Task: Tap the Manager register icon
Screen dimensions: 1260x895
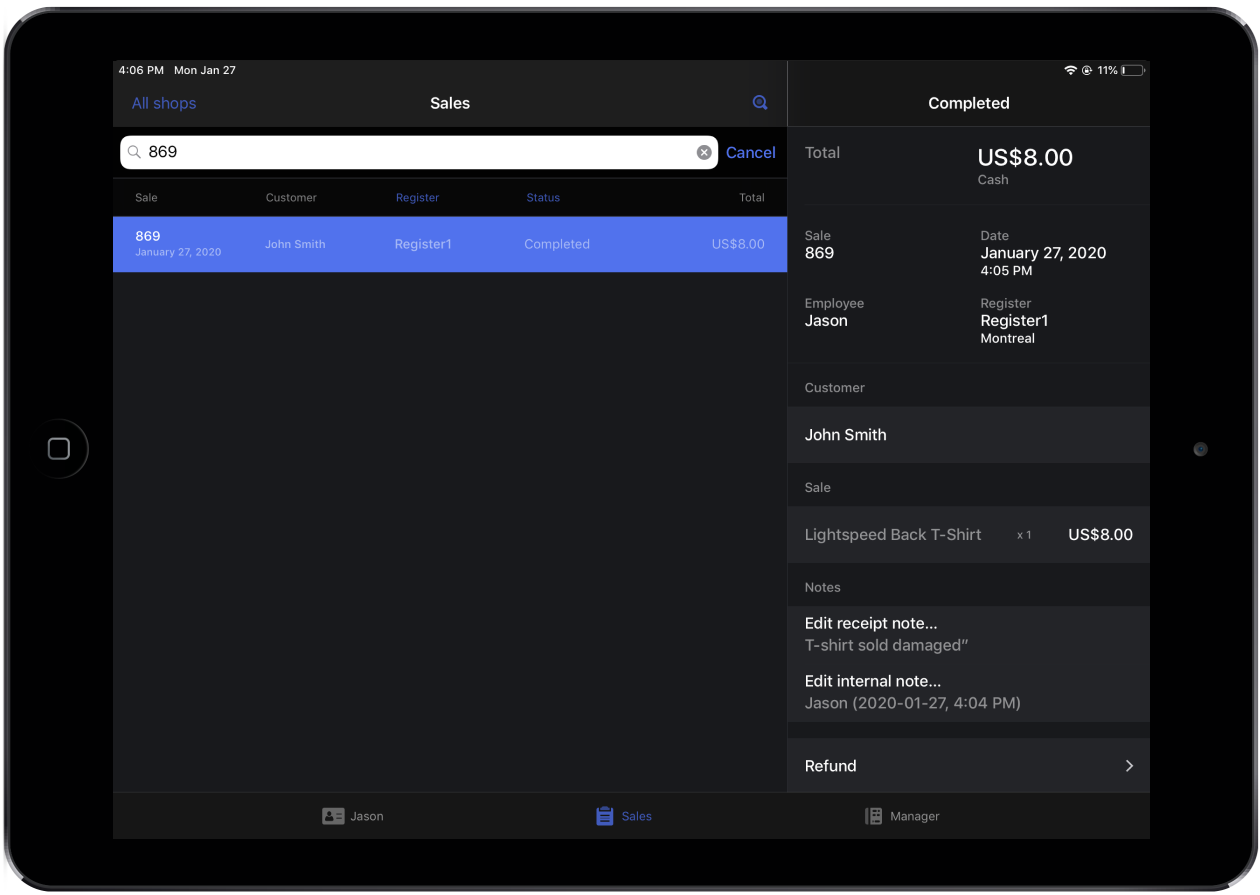Action: [x=873, y=816]
